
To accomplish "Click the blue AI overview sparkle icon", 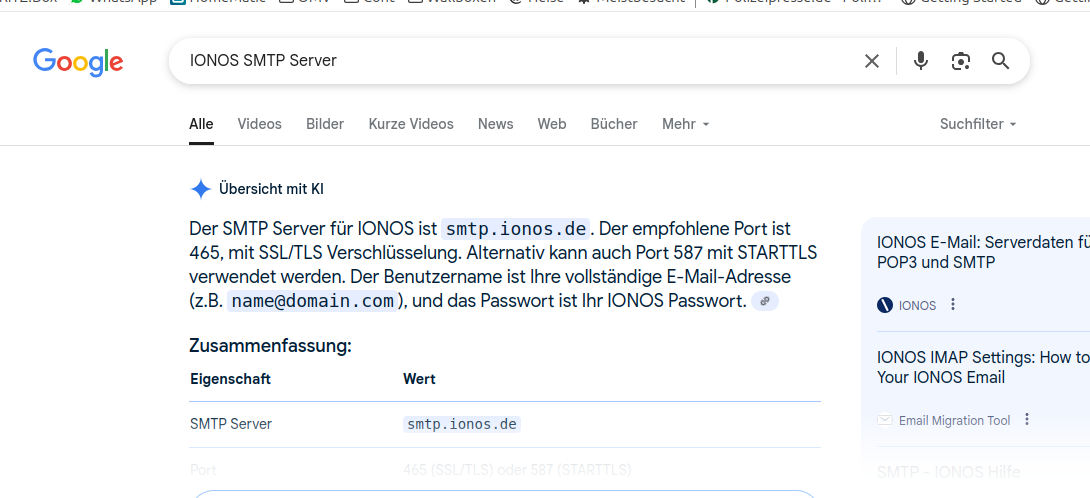I will pos(201,188).
